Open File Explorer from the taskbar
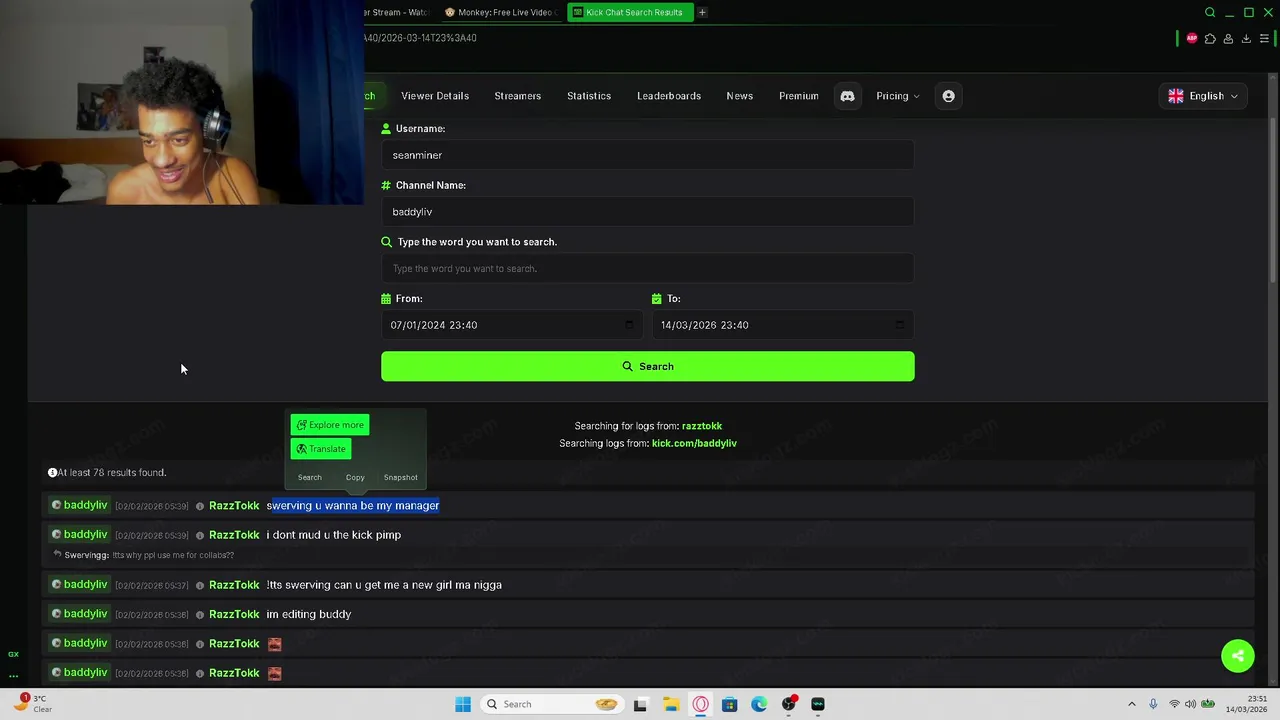The height and width of the screenshot is (720, 1280). pos(671,704)
